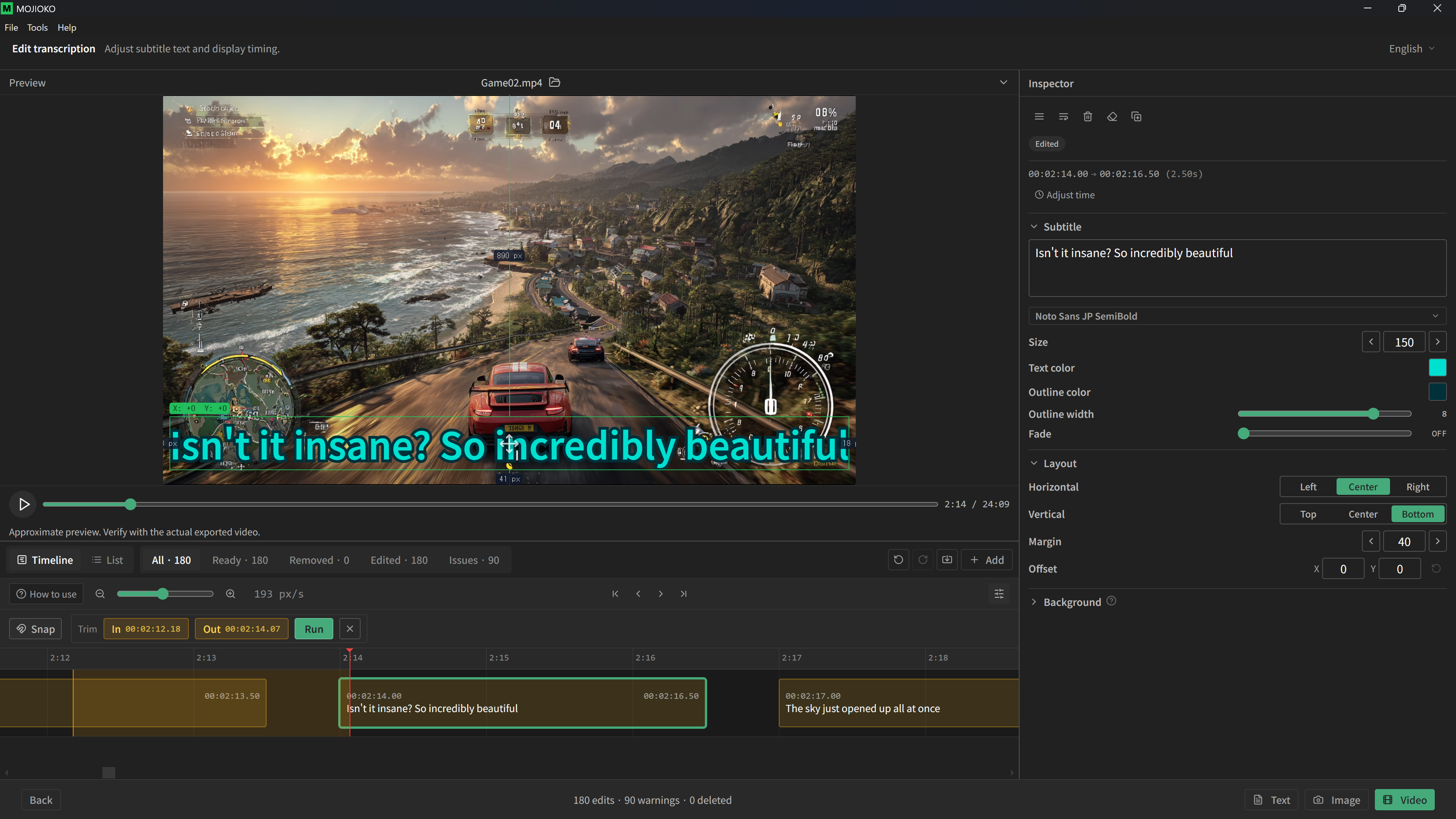Filter by All · 180 tab
Viewport: 1456px width, 819px height.
click(171, 560)
